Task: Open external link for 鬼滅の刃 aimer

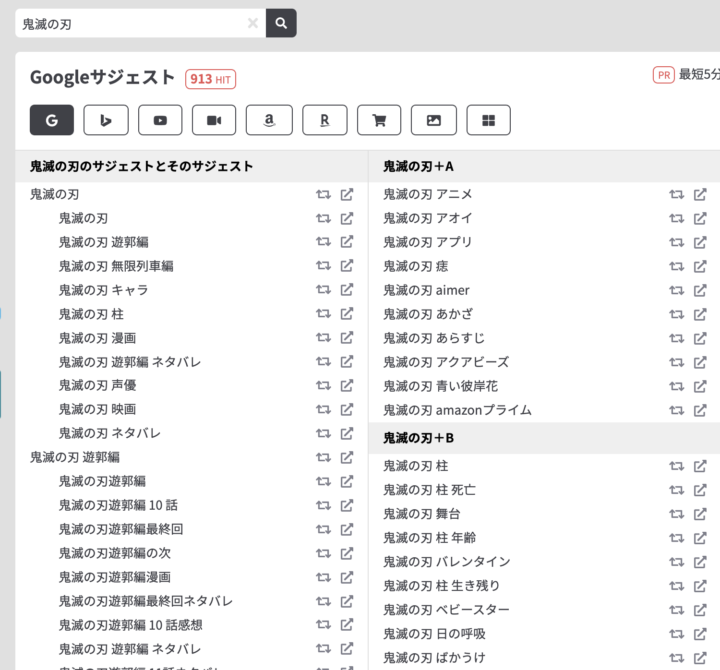Action: (700, 290)
